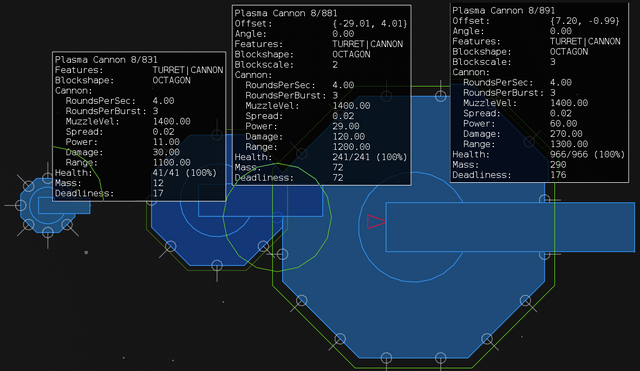Click the red triangle command marker
The image size is (640, 371).
pos(376,222)
